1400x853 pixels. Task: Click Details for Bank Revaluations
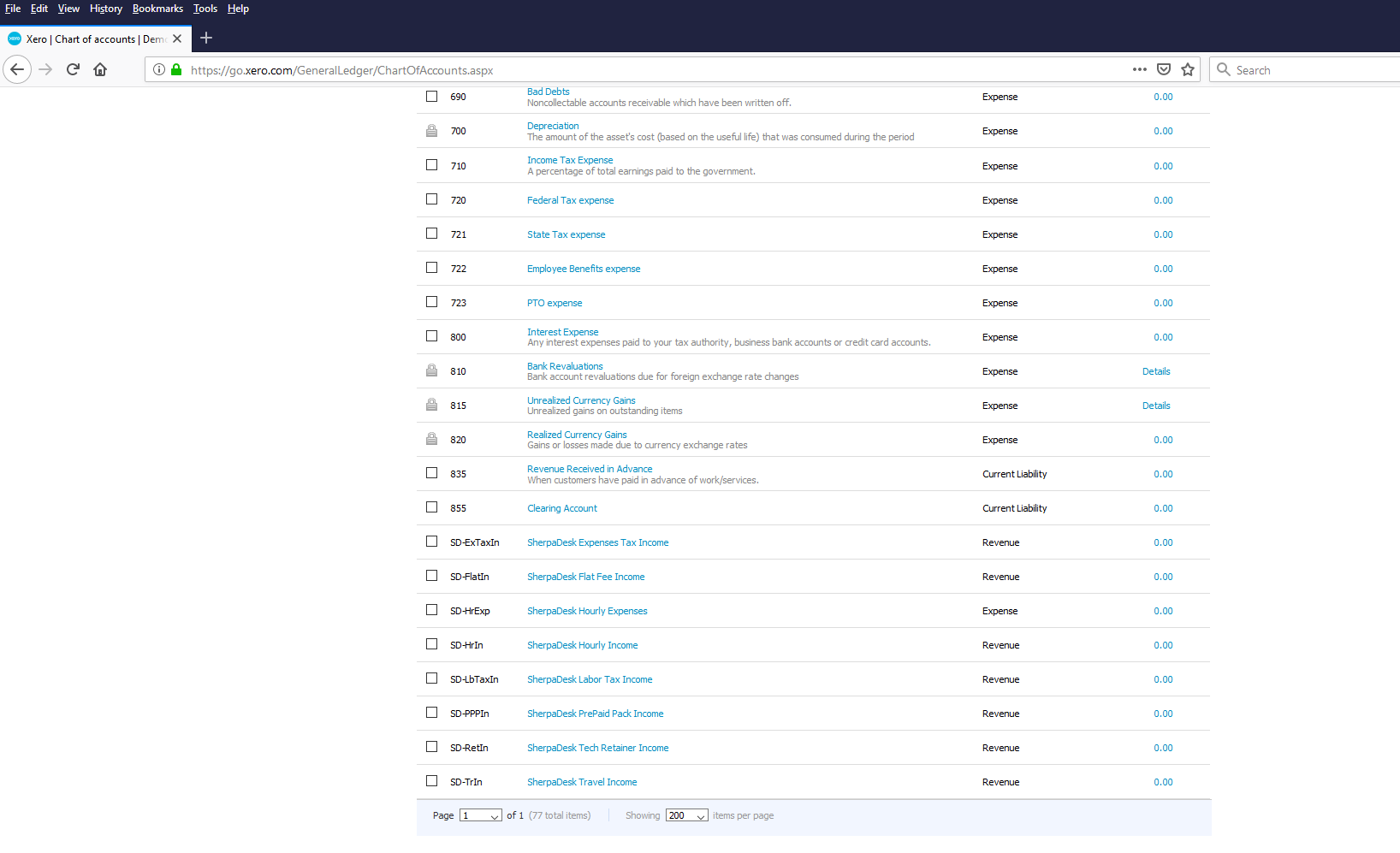(x=1156, y=371)
